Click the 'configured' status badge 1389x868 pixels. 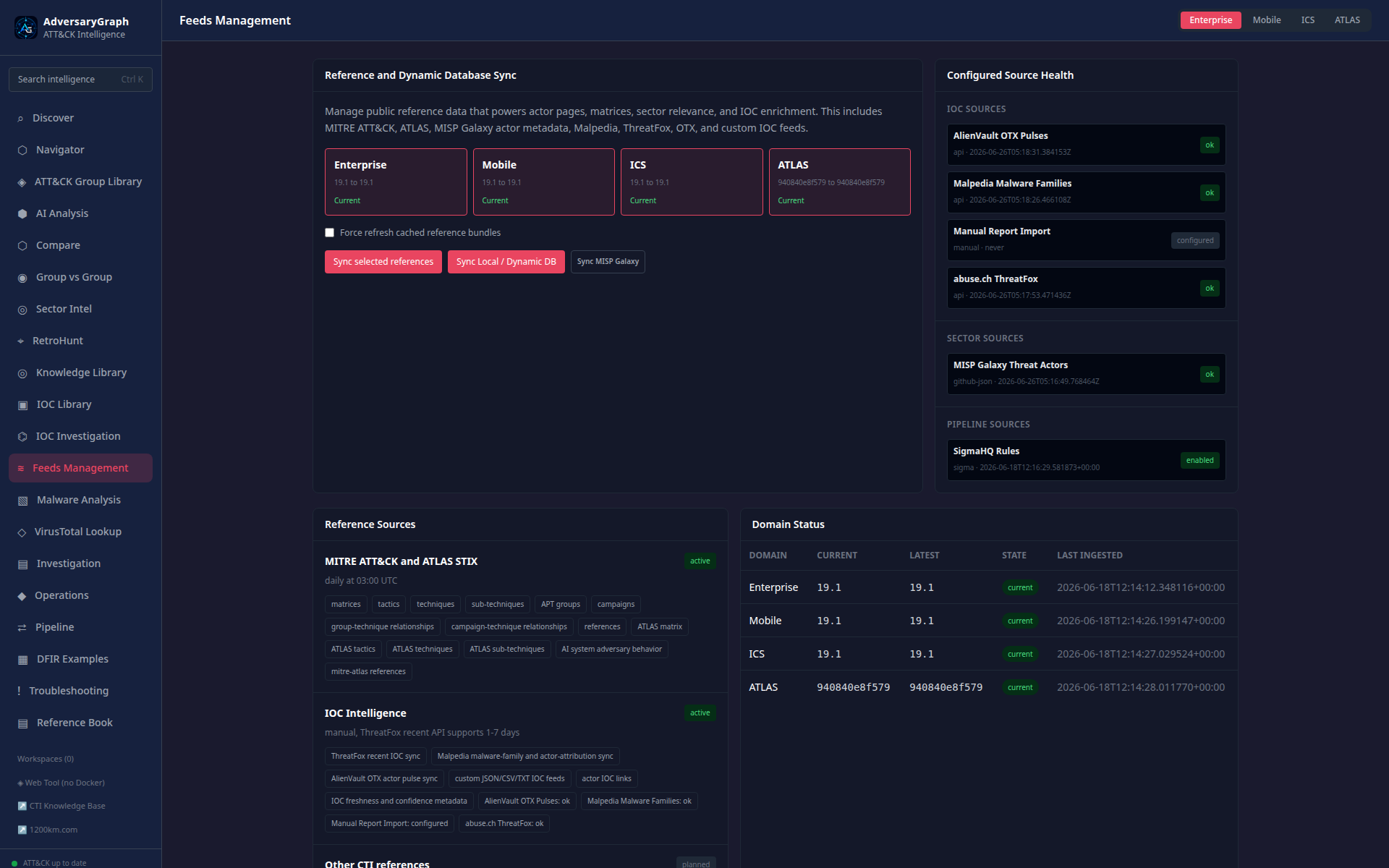1195,241
